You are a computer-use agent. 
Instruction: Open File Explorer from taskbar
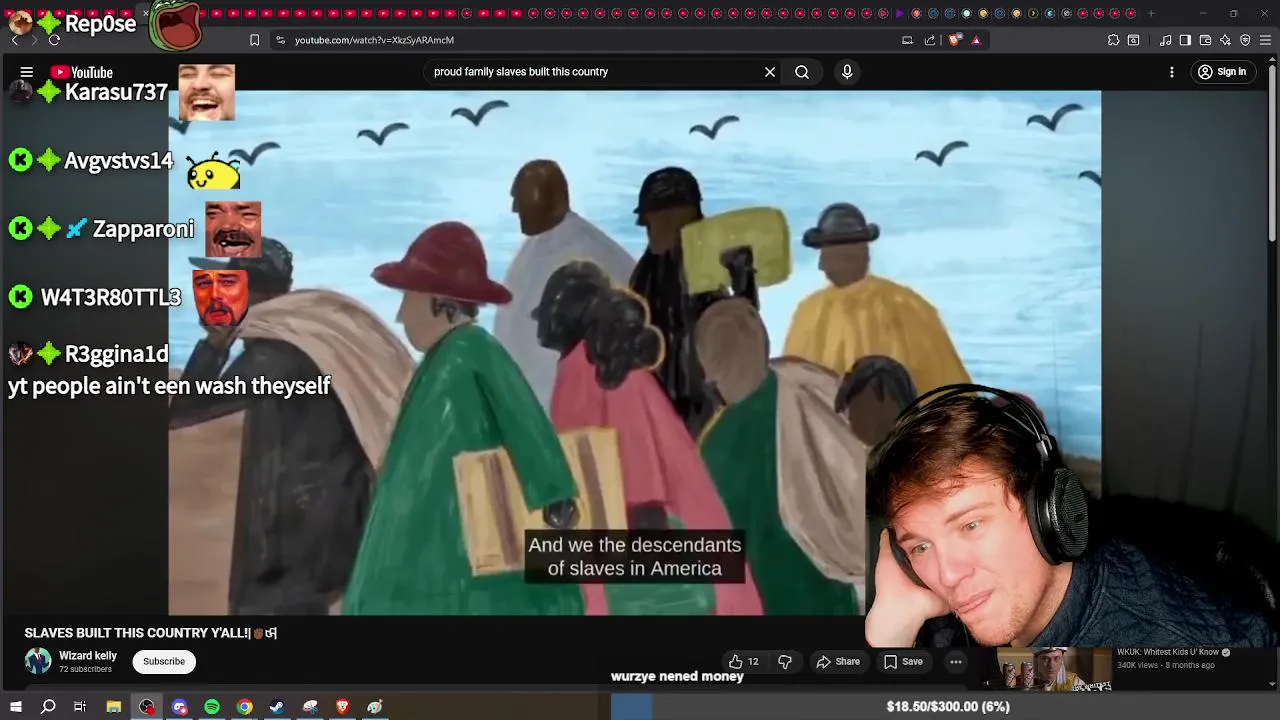click(x=114, y=707)
